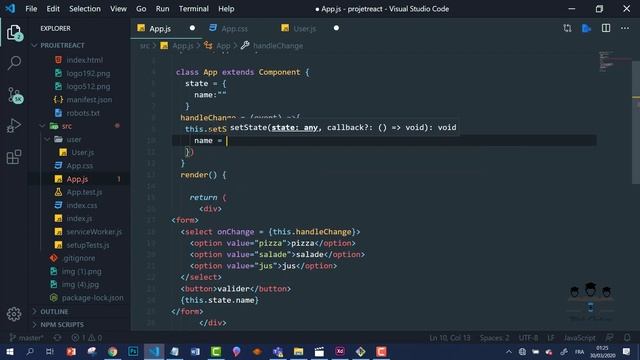
Task: Click the blue preview icon in editor toolbar
Action: 587,28
